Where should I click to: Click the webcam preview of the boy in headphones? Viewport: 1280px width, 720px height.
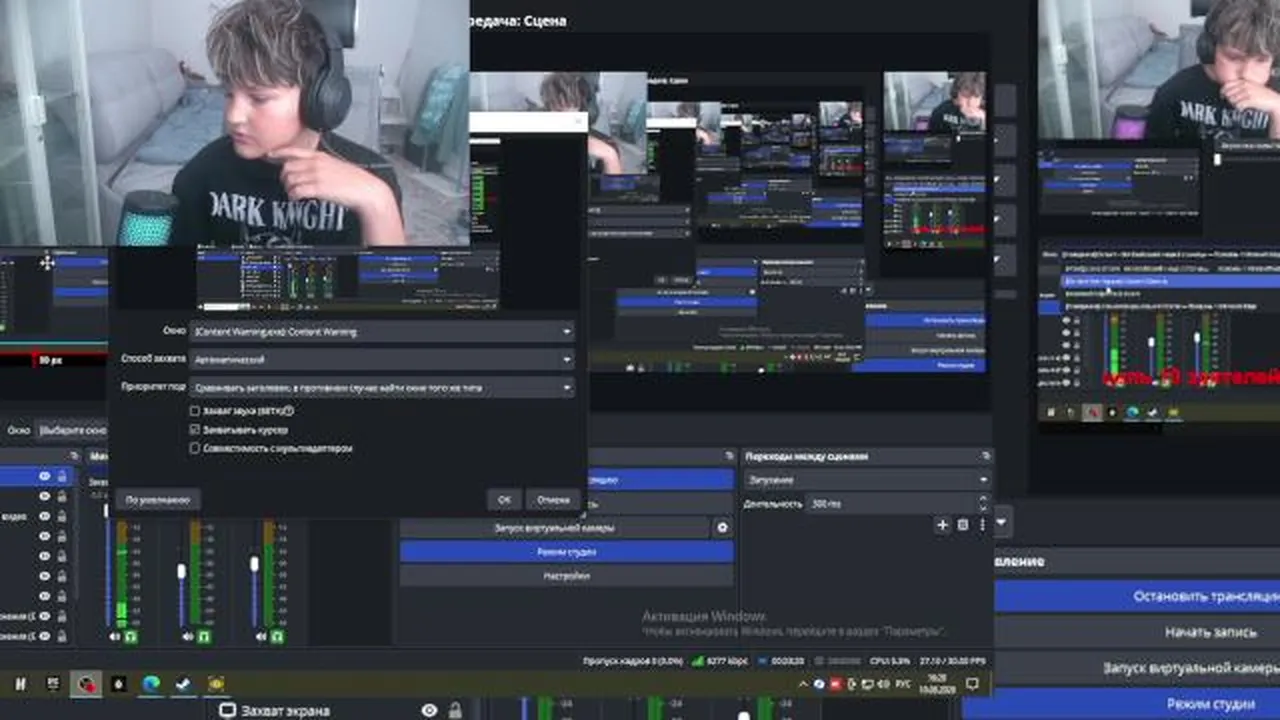(234, 123)
